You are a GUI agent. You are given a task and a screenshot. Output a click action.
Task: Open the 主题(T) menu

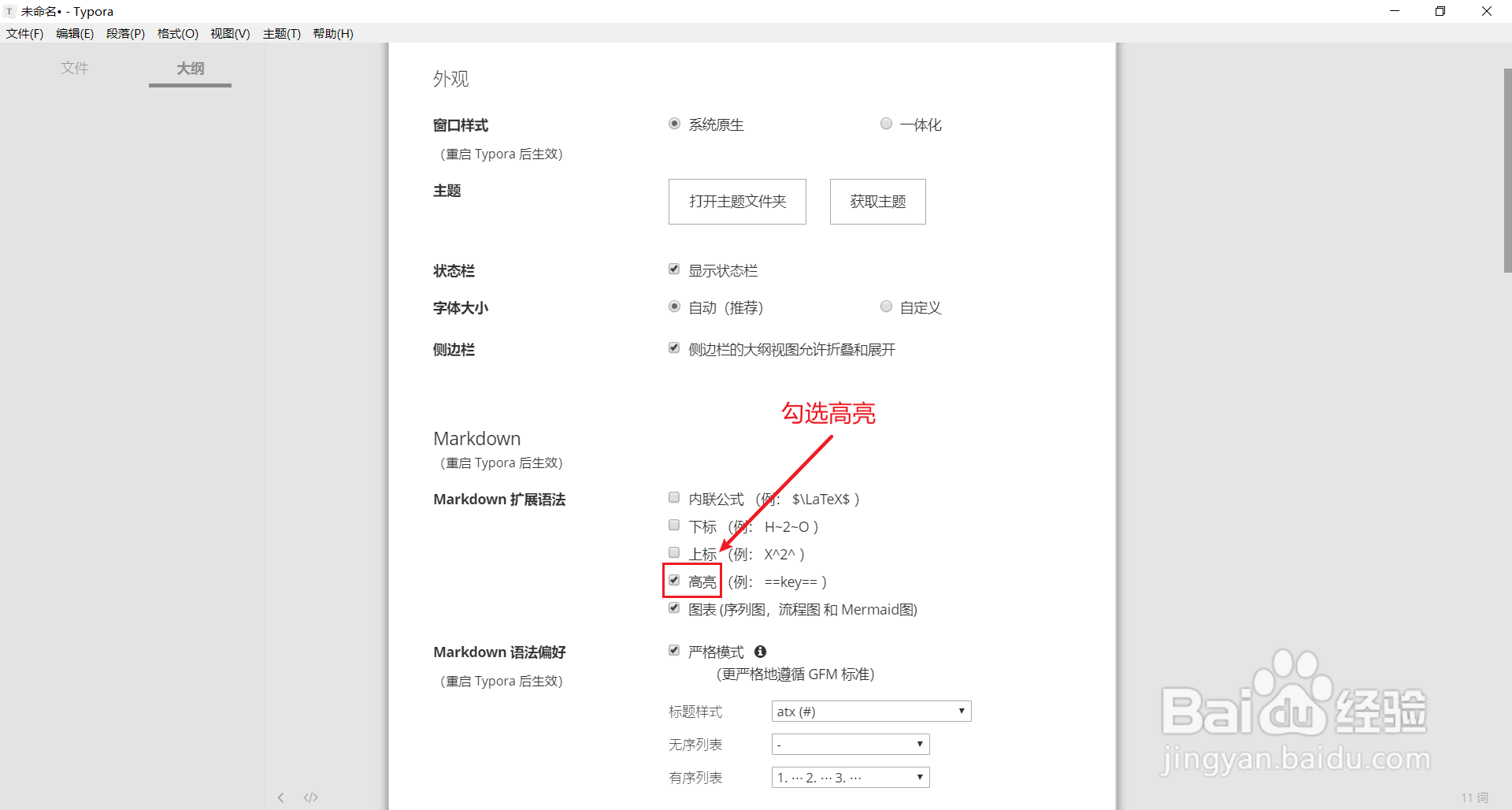click(x=281, y=33)
